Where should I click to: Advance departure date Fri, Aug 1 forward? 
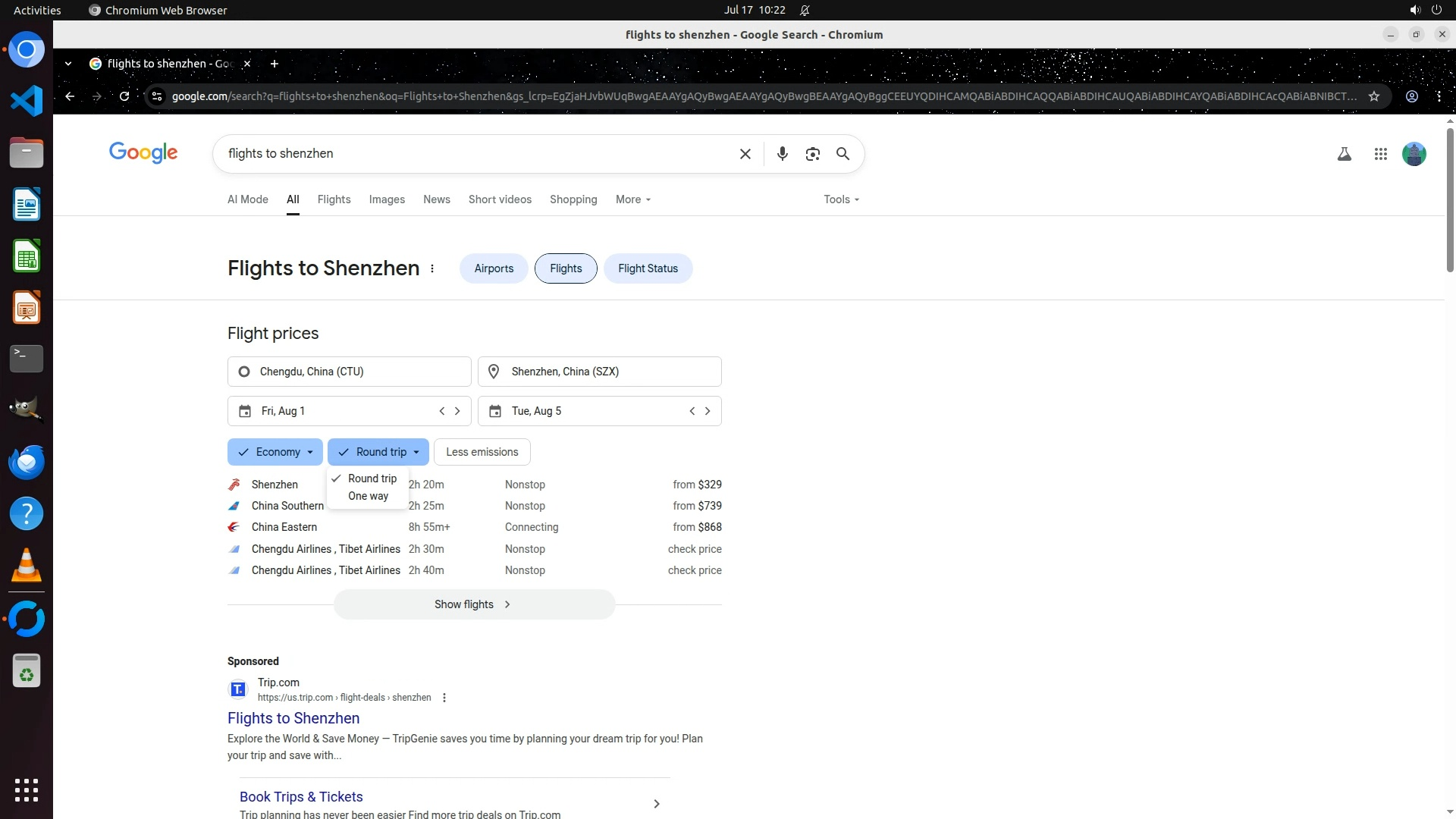point(457,411)
